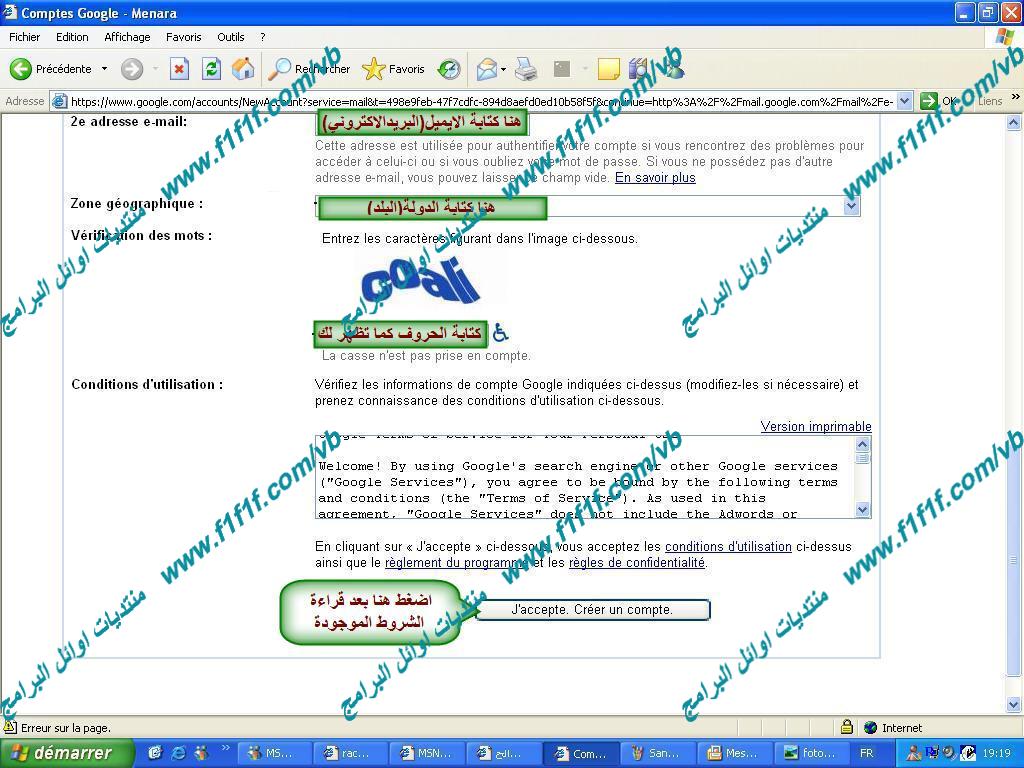
Task: Click the Précédente back button
Action: (x=52, y=69)
